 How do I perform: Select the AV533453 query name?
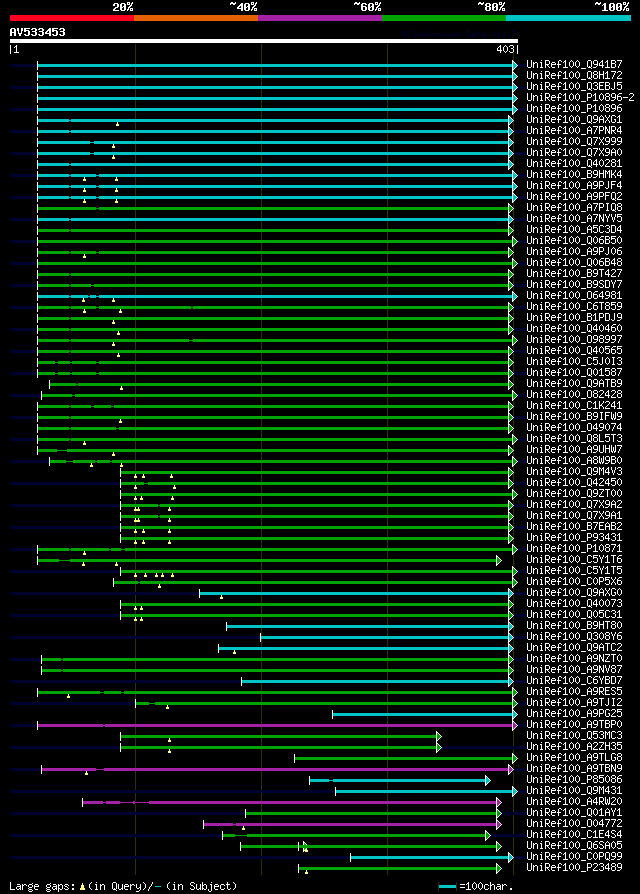coord(38,32)
